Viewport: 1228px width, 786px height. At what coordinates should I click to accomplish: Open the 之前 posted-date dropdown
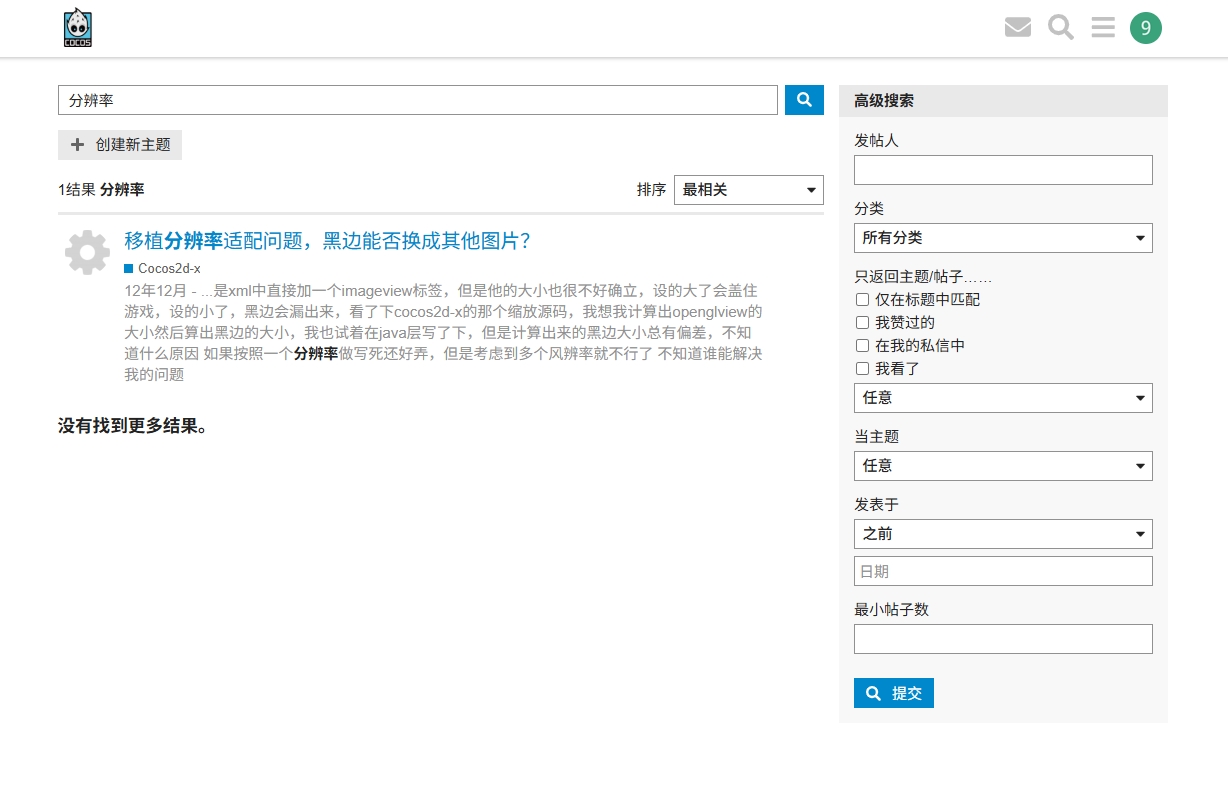tap(1003, 533)
